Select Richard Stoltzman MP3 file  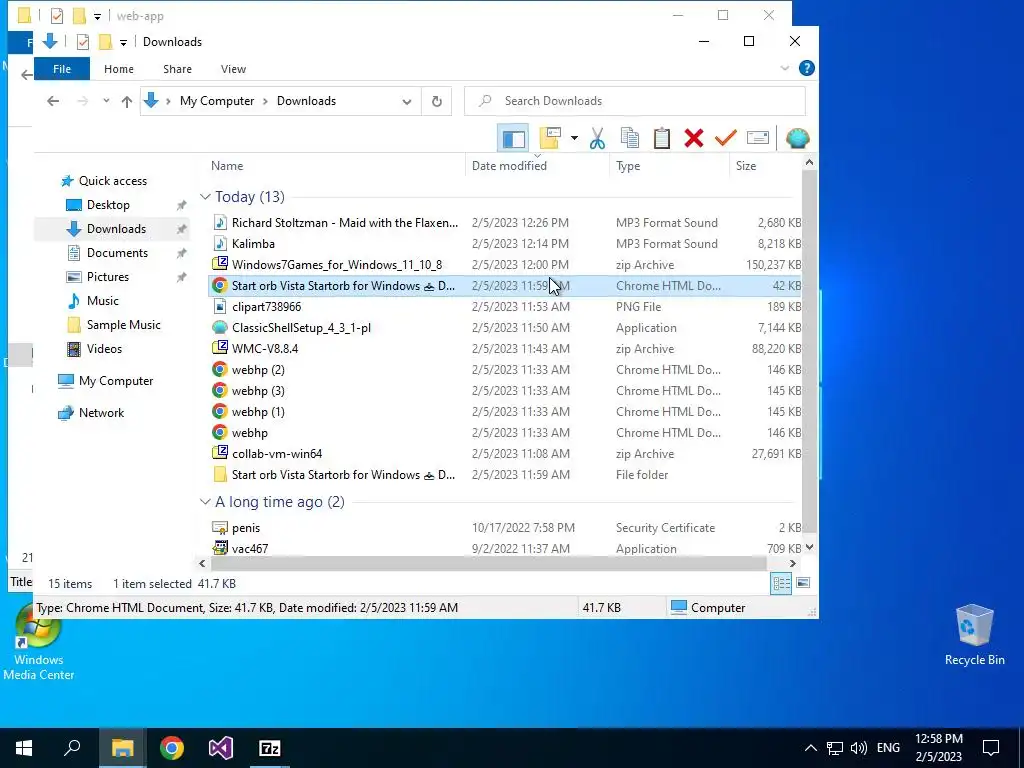click(505, 223)
